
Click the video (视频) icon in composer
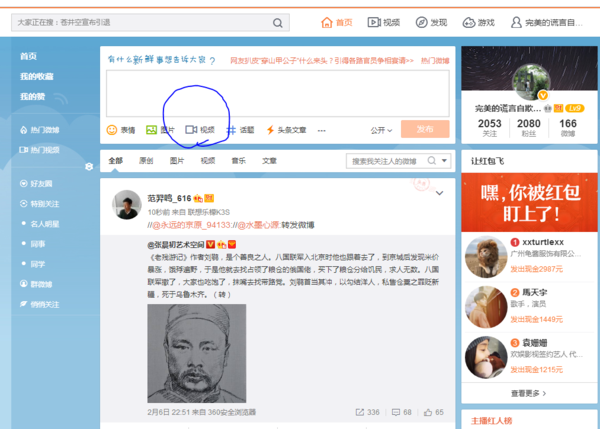(x=191, y=130)
